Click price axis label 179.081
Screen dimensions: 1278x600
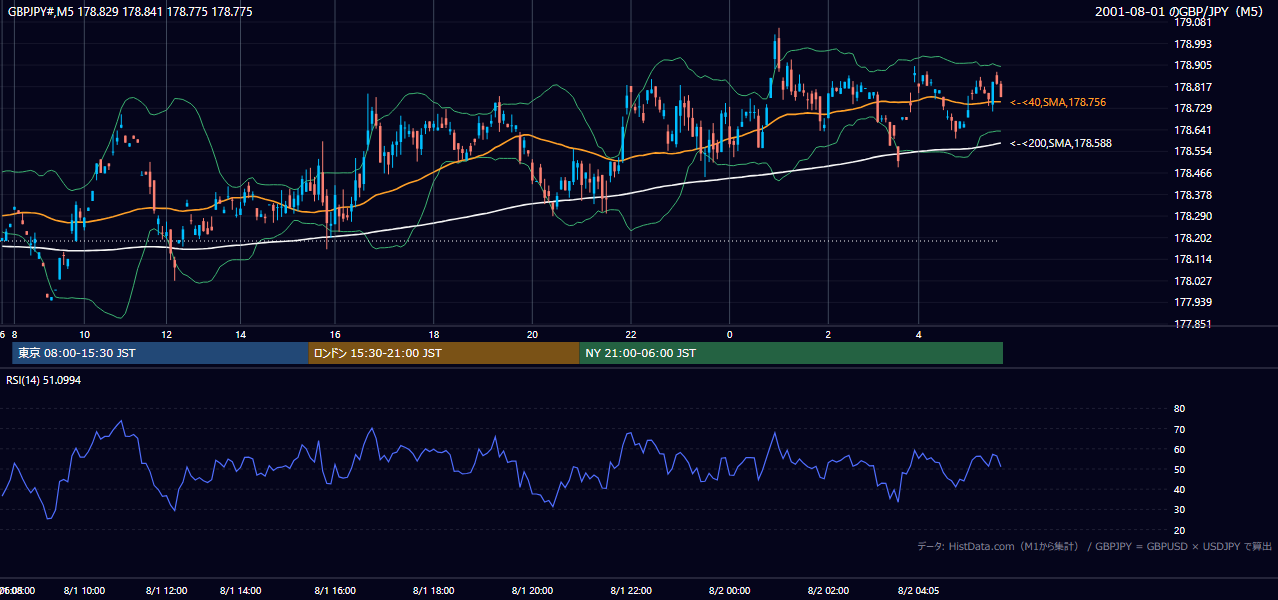click(x=1192, y=22)
